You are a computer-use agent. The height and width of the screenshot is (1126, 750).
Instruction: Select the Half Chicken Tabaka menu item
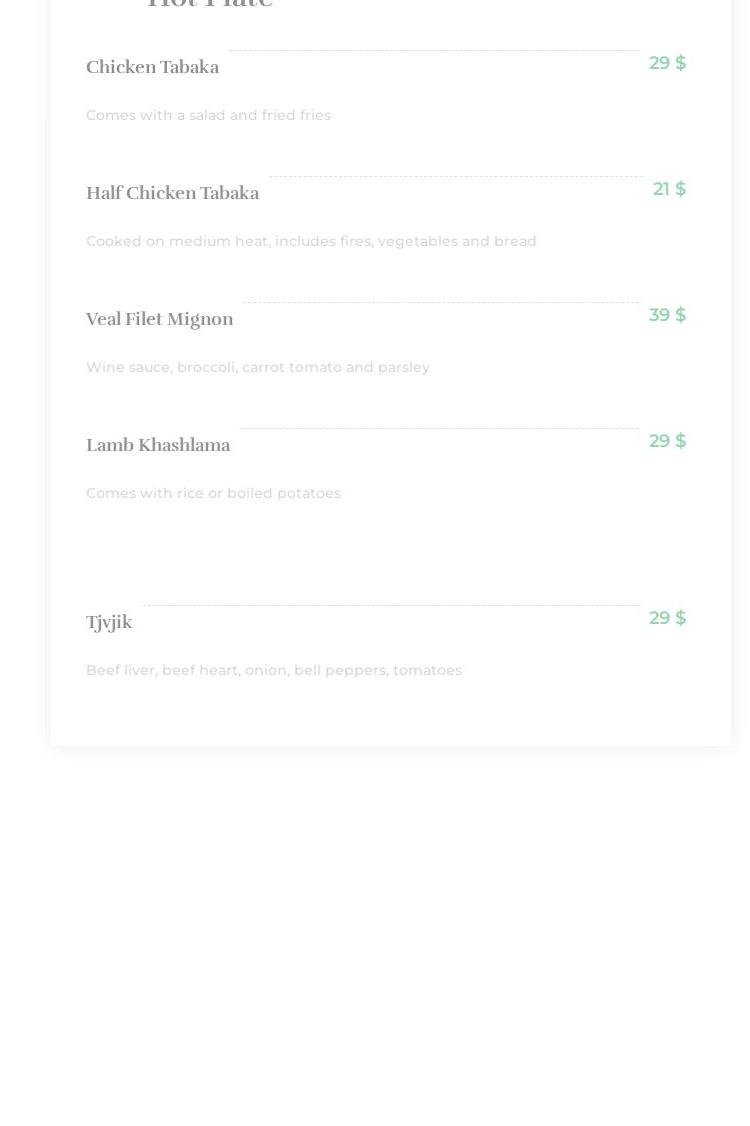(x=172, y=193)
